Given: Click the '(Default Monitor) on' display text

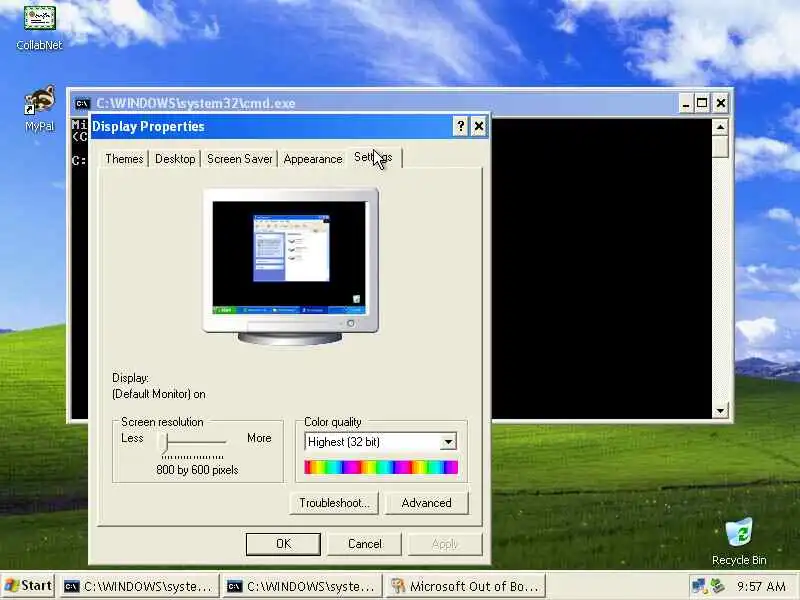Looking at the screenshot, I should coord(159,394).
